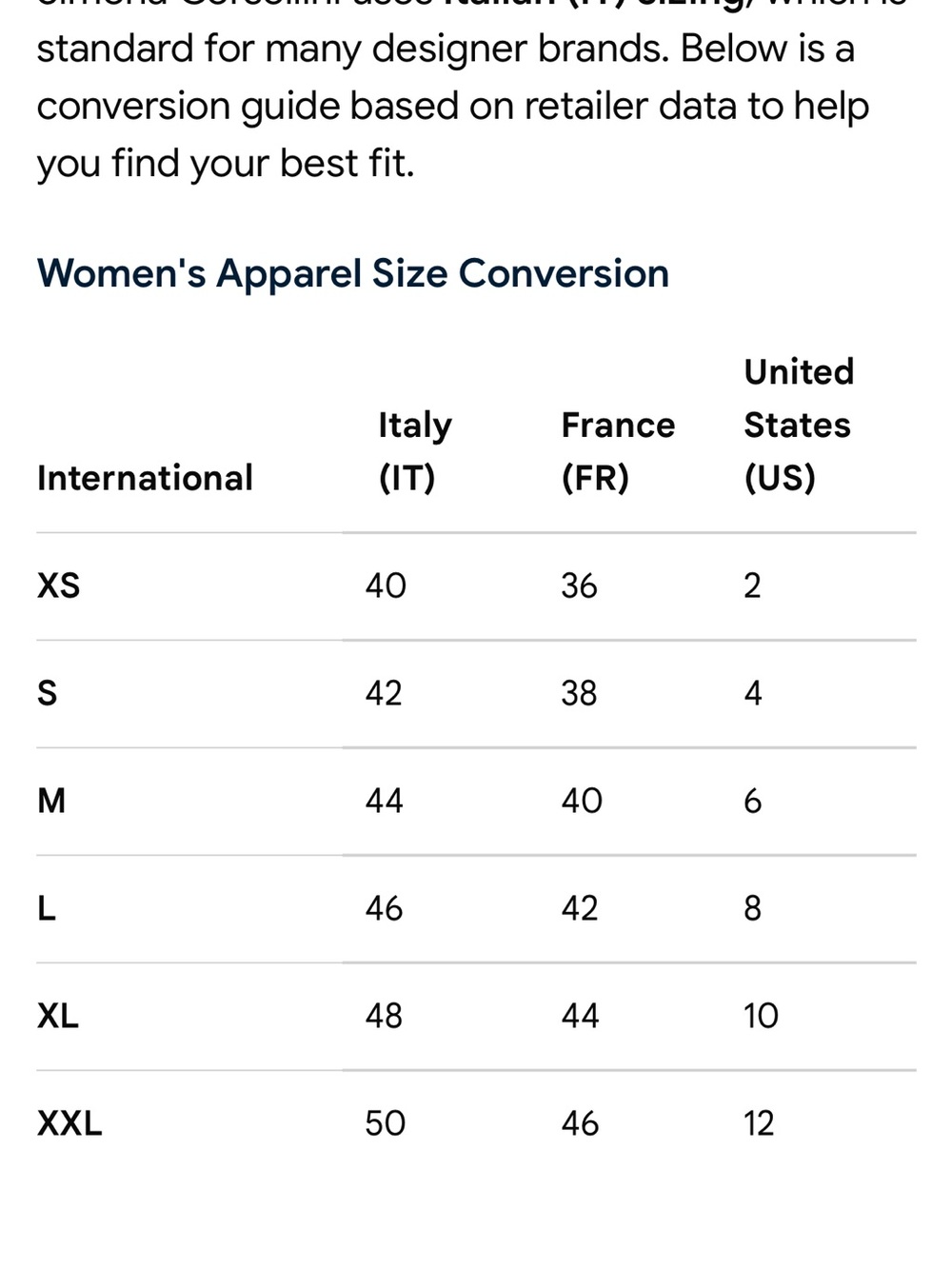This screenshot has width=952, height=1269.
Task: Click Italy size 40 cell
Action: pos(386,585)
